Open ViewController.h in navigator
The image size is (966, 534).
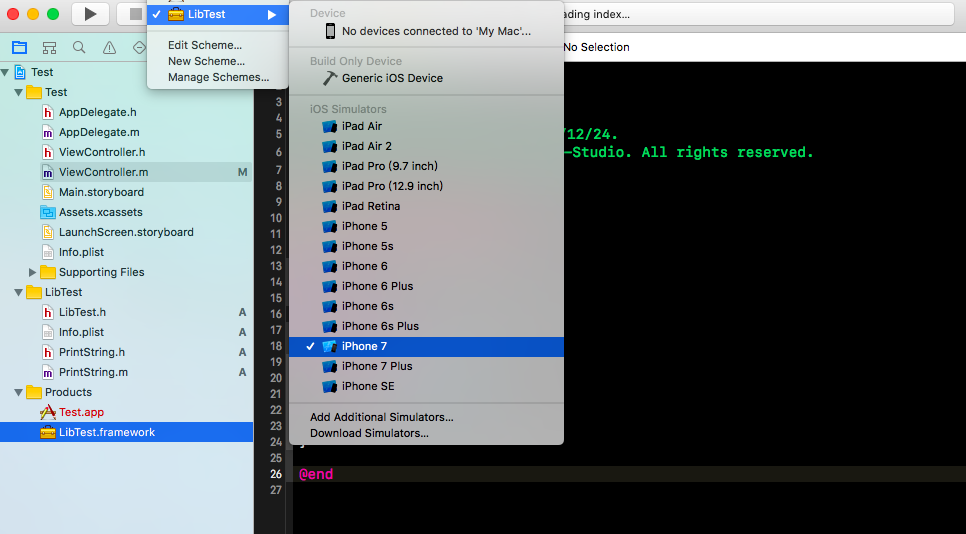(102, 152)
